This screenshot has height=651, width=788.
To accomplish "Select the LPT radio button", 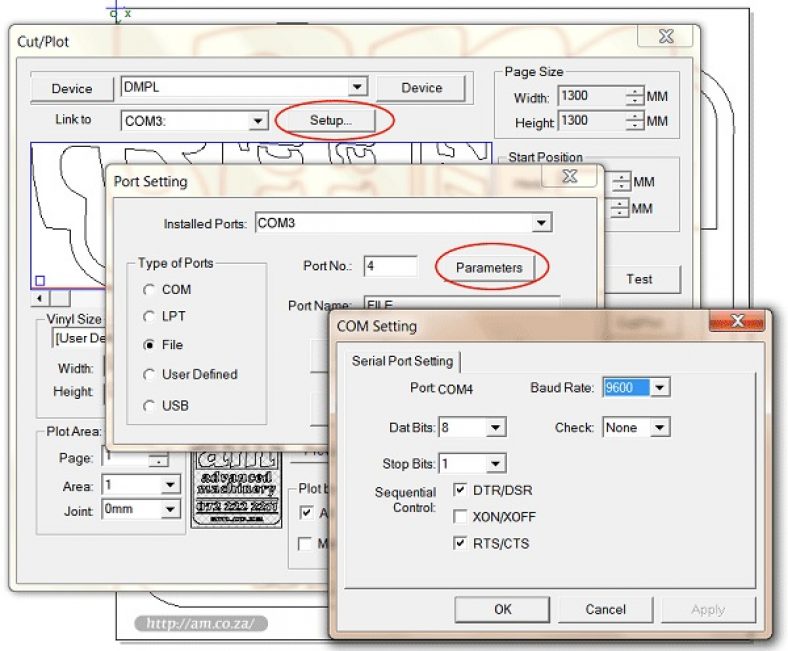I will click(x=149, y=317).
